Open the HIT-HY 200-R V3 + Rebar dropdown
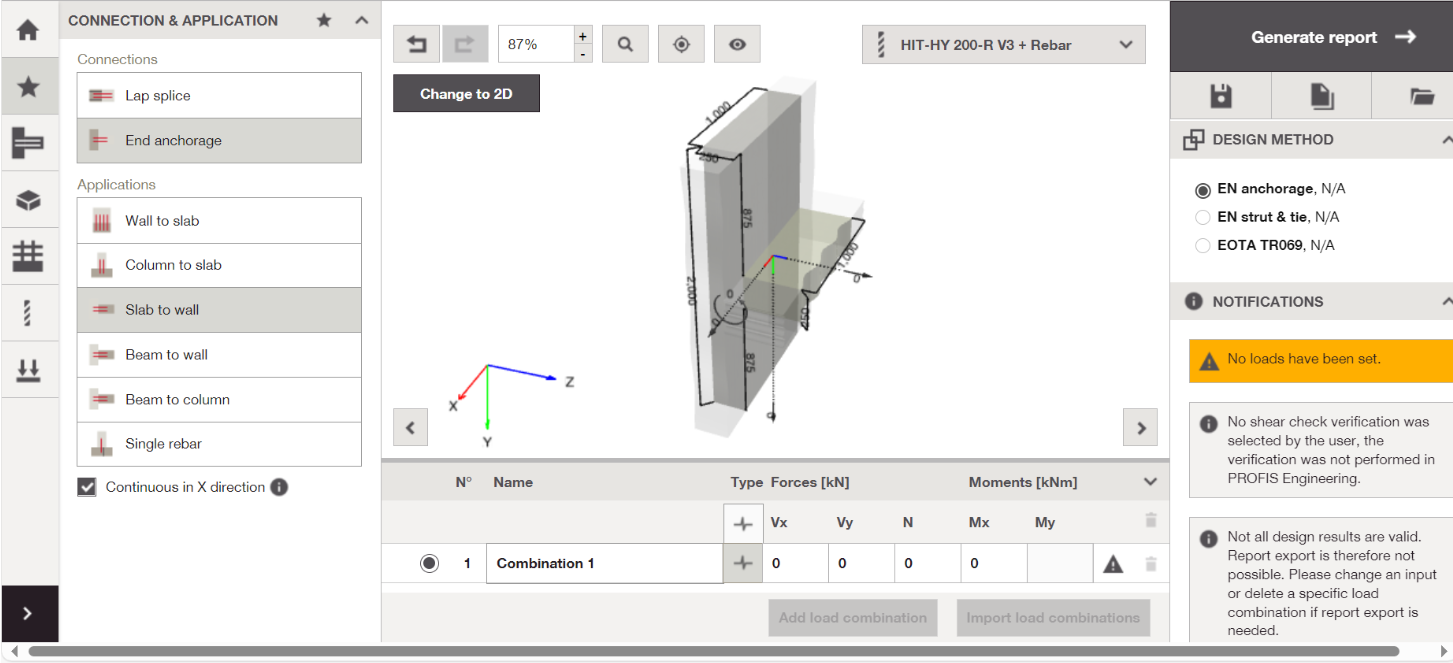Screen dimensions: 1453x663 (1003, 44)
